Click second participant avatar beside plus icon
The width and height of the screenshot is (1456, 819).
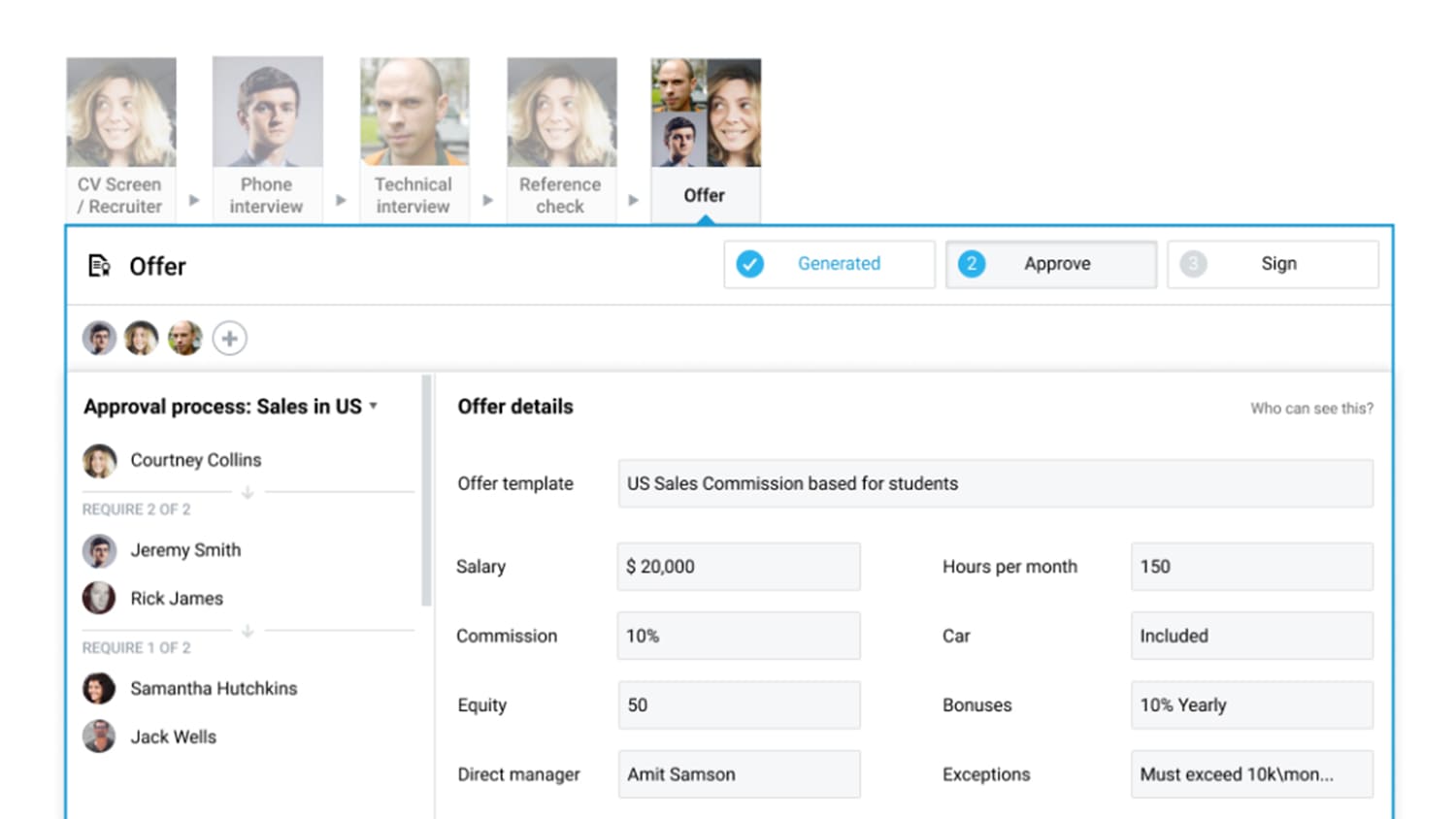142,338
